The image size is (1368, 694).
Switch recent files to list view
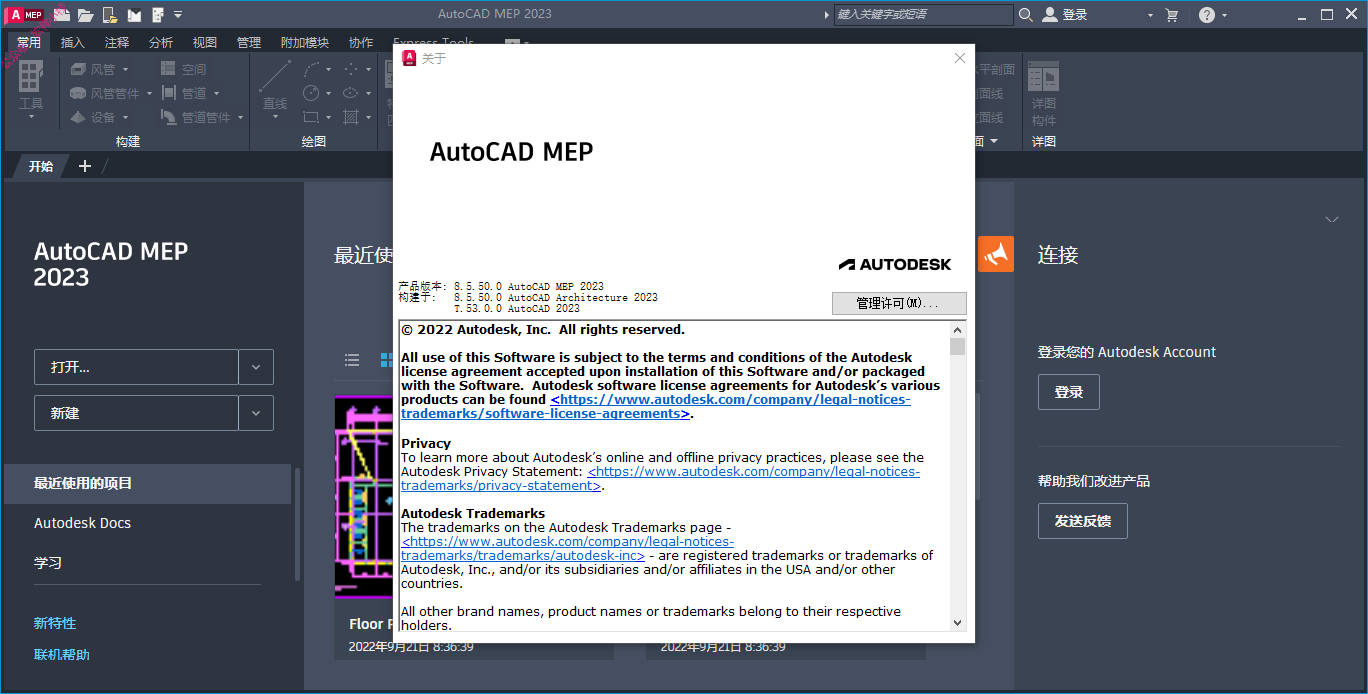pyautogui.click(x=352, y=360)
